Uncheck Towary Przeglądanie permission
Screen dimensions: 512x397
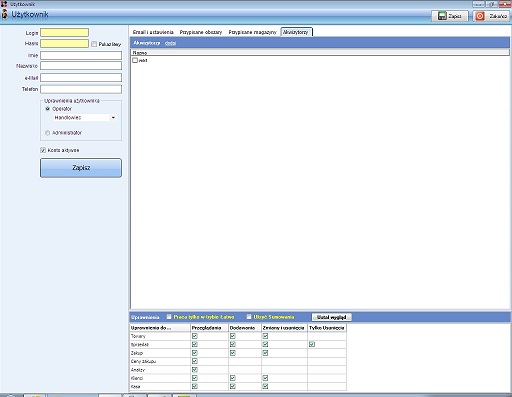(195, 336)
